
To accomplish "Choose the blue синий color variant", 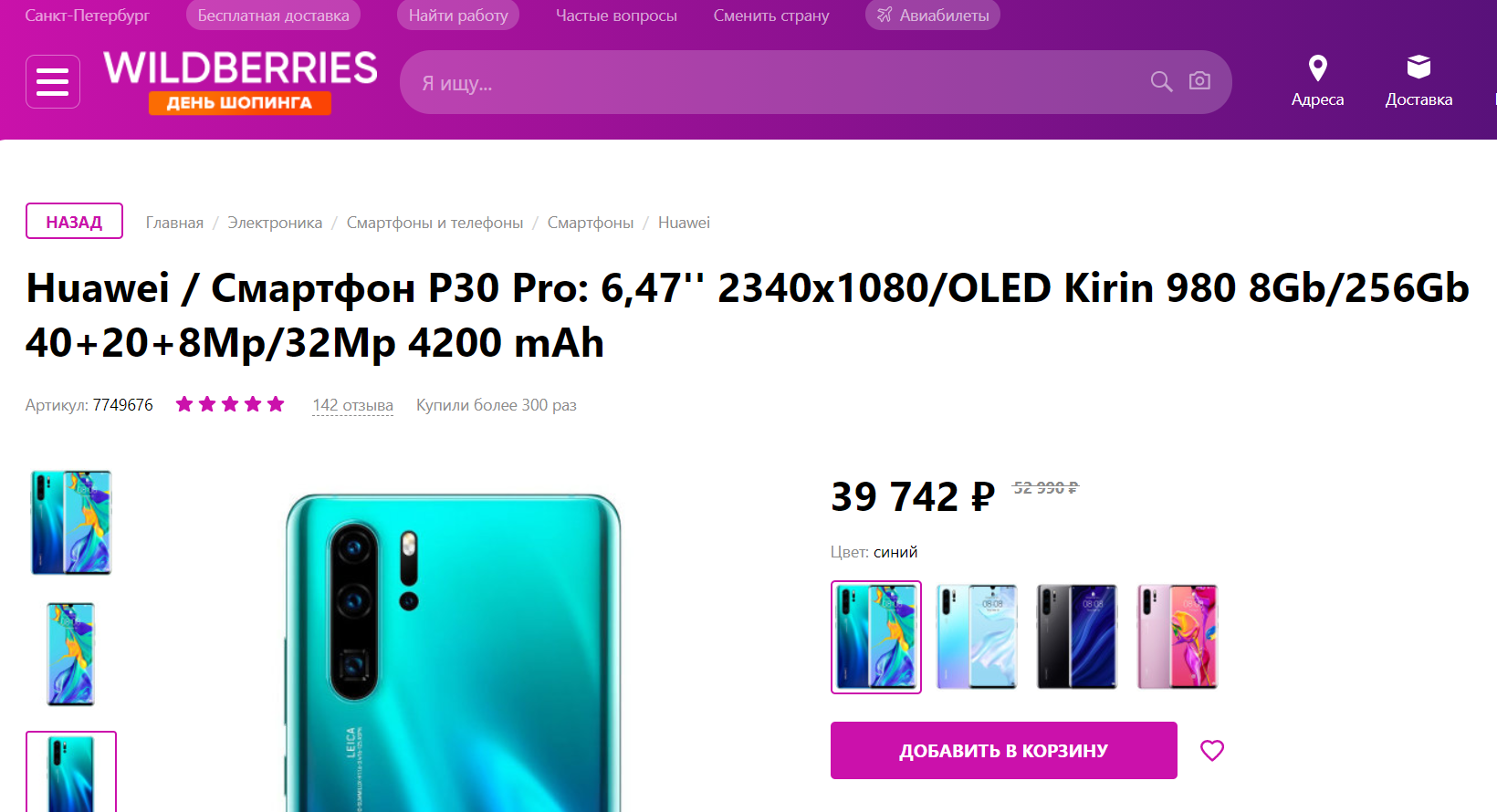I will click(x=876, y=637).
